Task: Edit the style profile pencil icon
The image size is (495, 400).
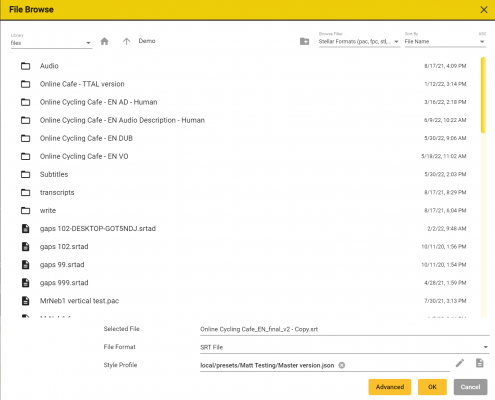Action: (x=460, y=363)
